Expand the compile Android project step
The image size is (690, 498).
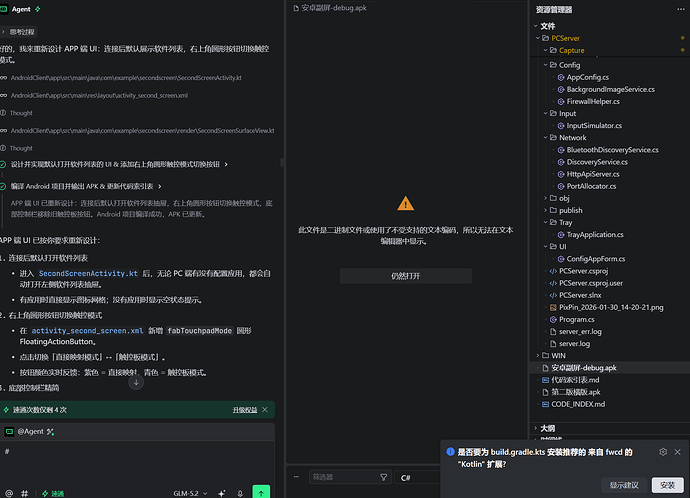point(86,187)
